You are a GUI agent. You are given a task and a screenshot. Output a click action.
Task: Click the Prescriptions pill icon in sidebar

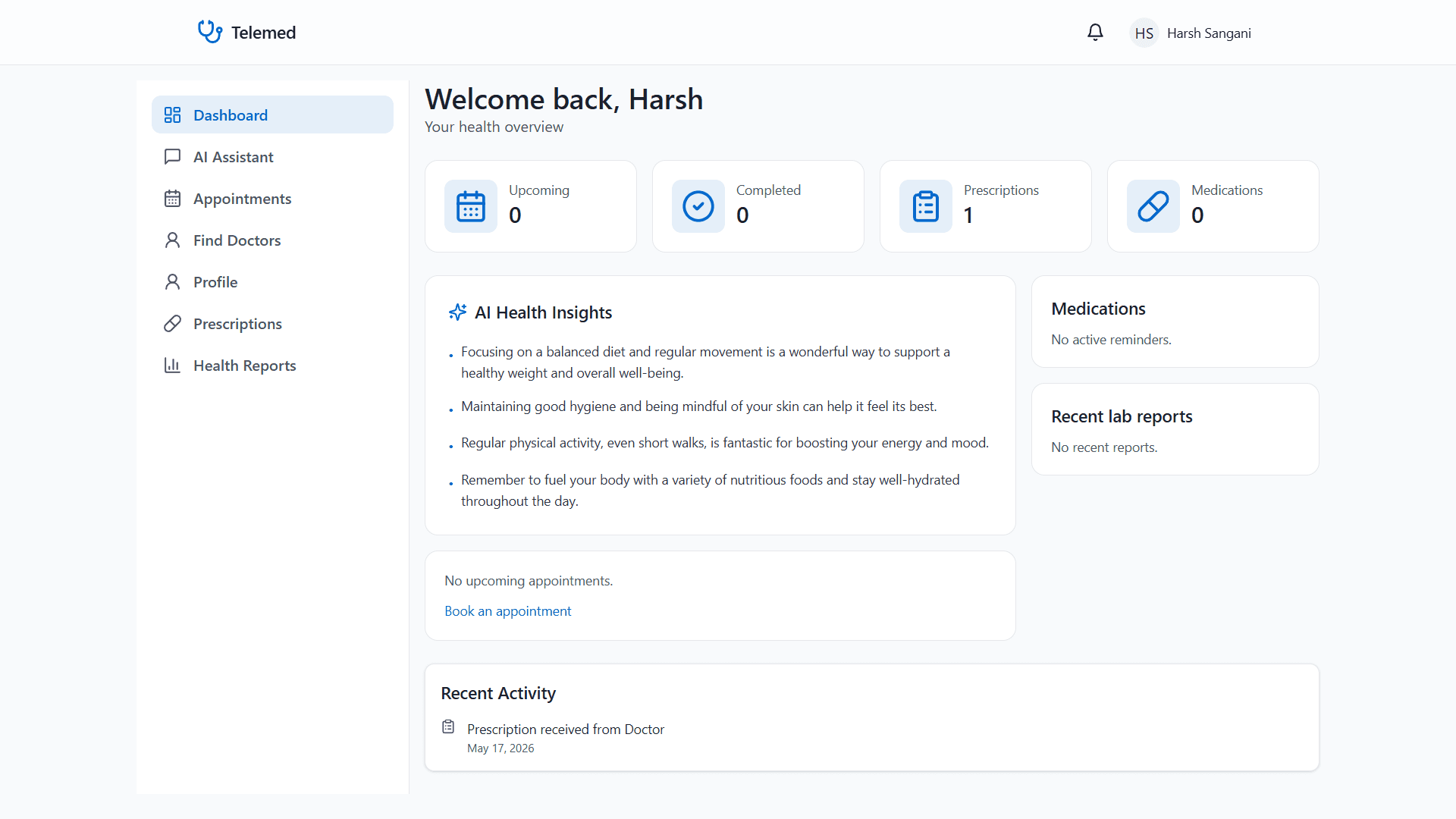click(172, 323)
